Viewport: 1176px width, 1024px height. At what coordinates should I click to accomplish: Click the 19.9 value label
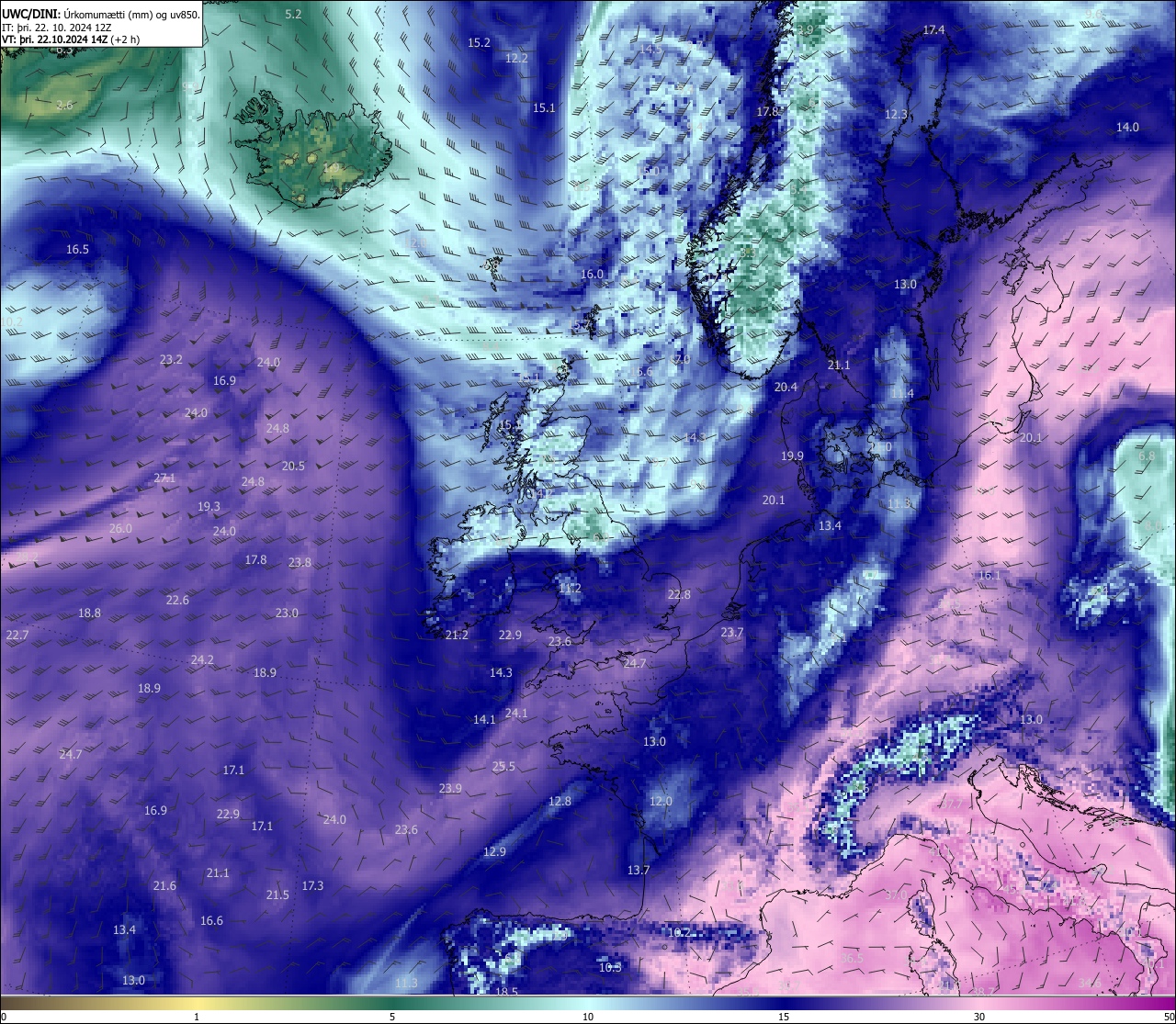pyautogui.click(x=792, y=456)
